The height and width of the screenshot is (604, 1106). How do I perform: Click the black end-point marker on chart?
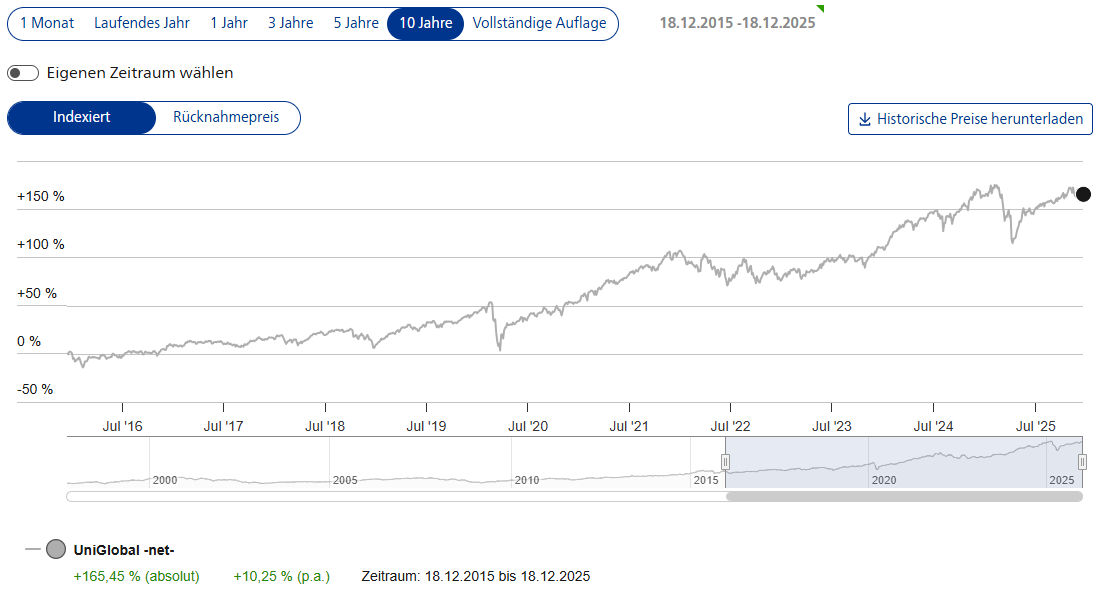(1083, 194)
